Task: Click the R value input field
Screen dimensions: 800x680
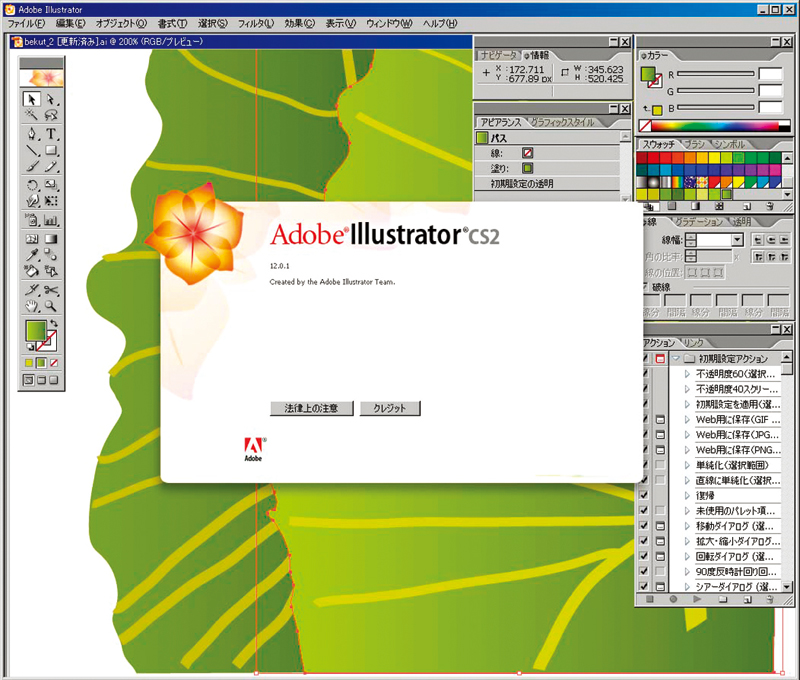Action: click(770, 74)
